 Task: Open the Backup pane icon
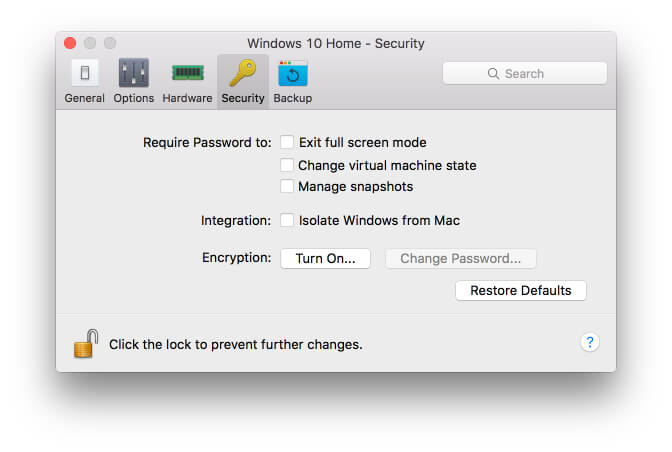(292, 73)
